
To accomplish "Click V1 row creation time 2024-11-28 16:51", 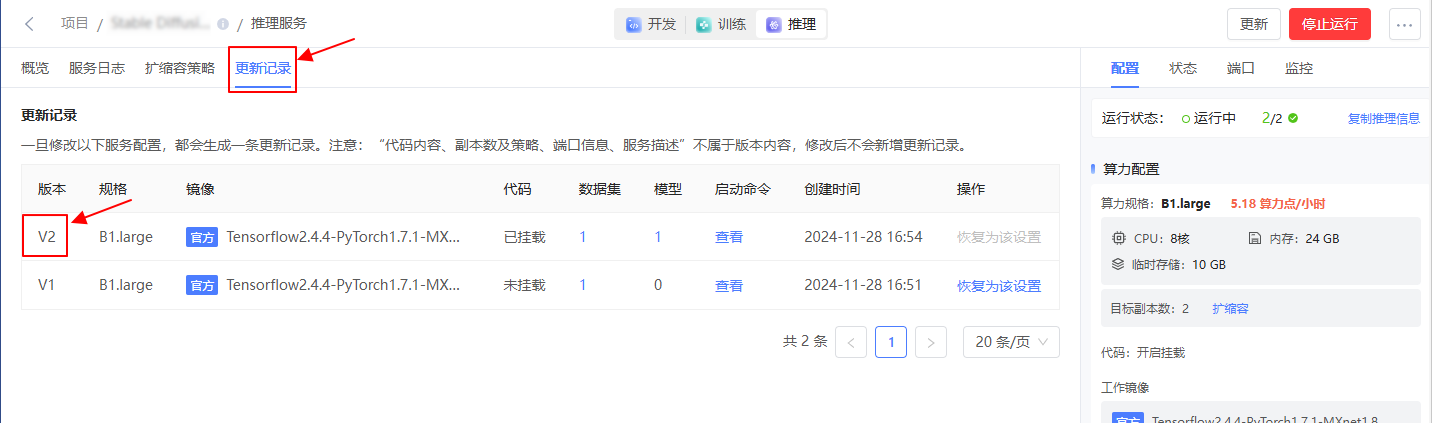I will pos(863,285).
